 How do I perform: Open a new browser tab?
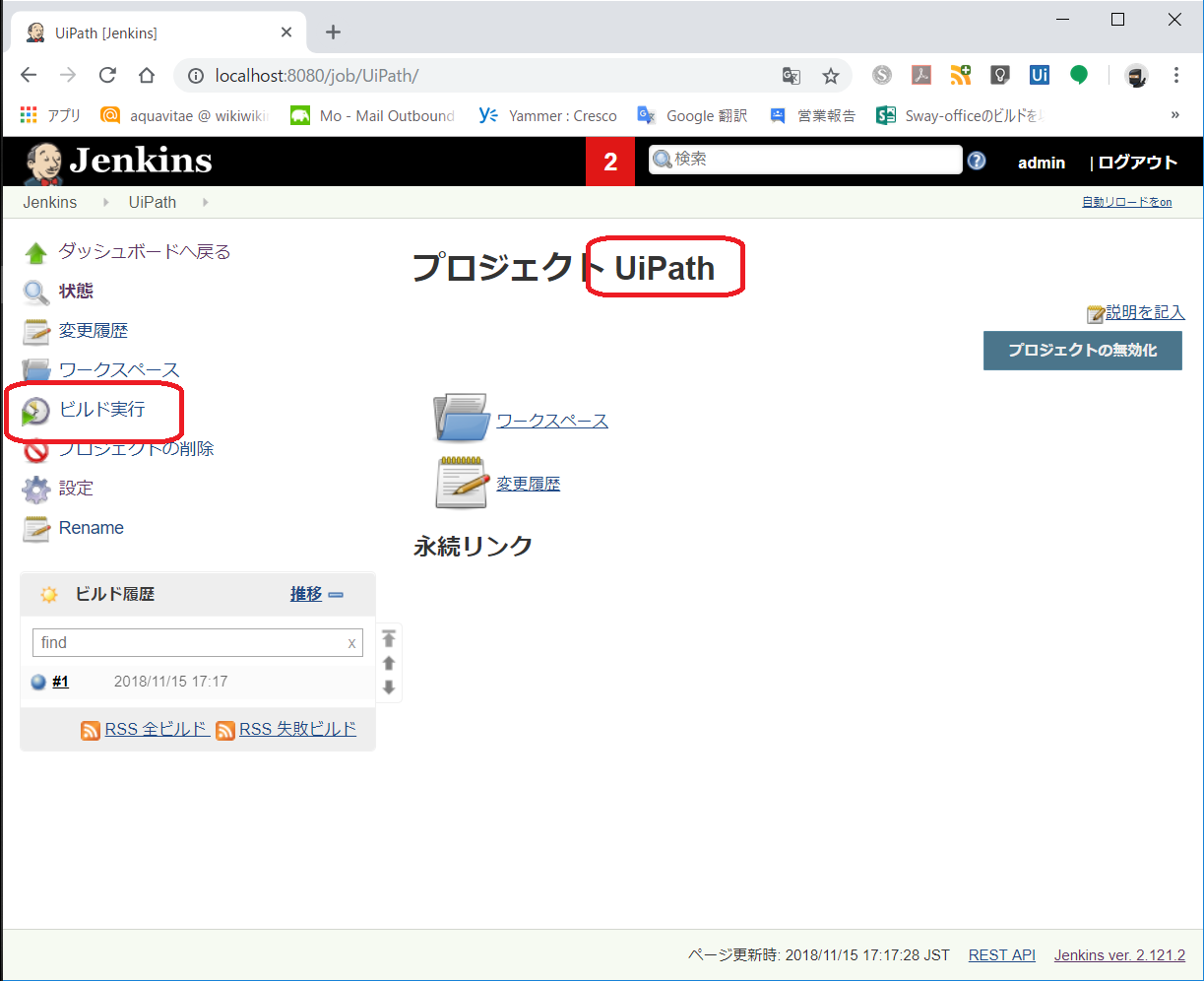[x=333, y=33]
